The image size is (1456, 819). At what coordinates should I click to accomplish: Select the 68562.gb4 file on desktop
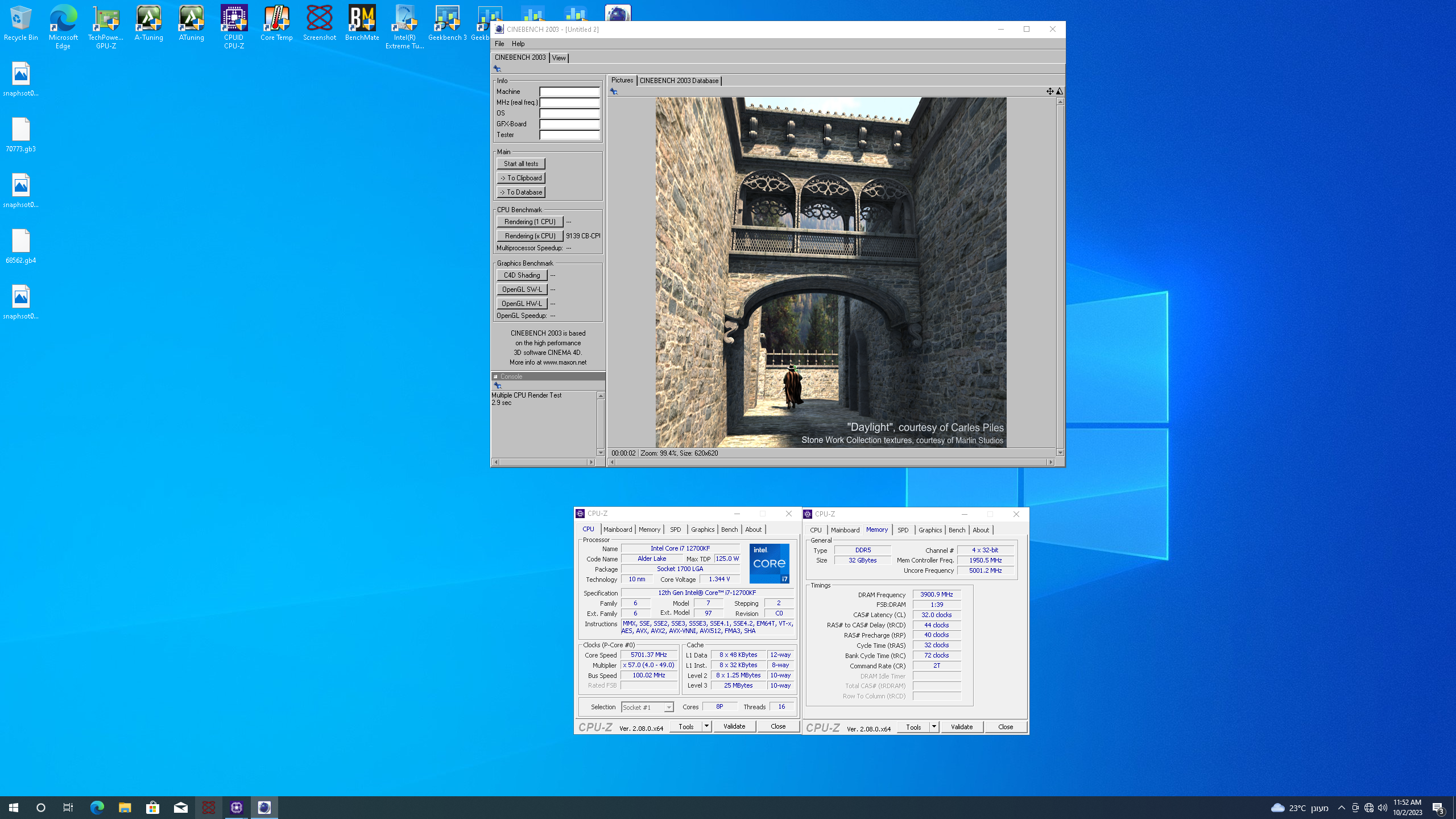20,247
